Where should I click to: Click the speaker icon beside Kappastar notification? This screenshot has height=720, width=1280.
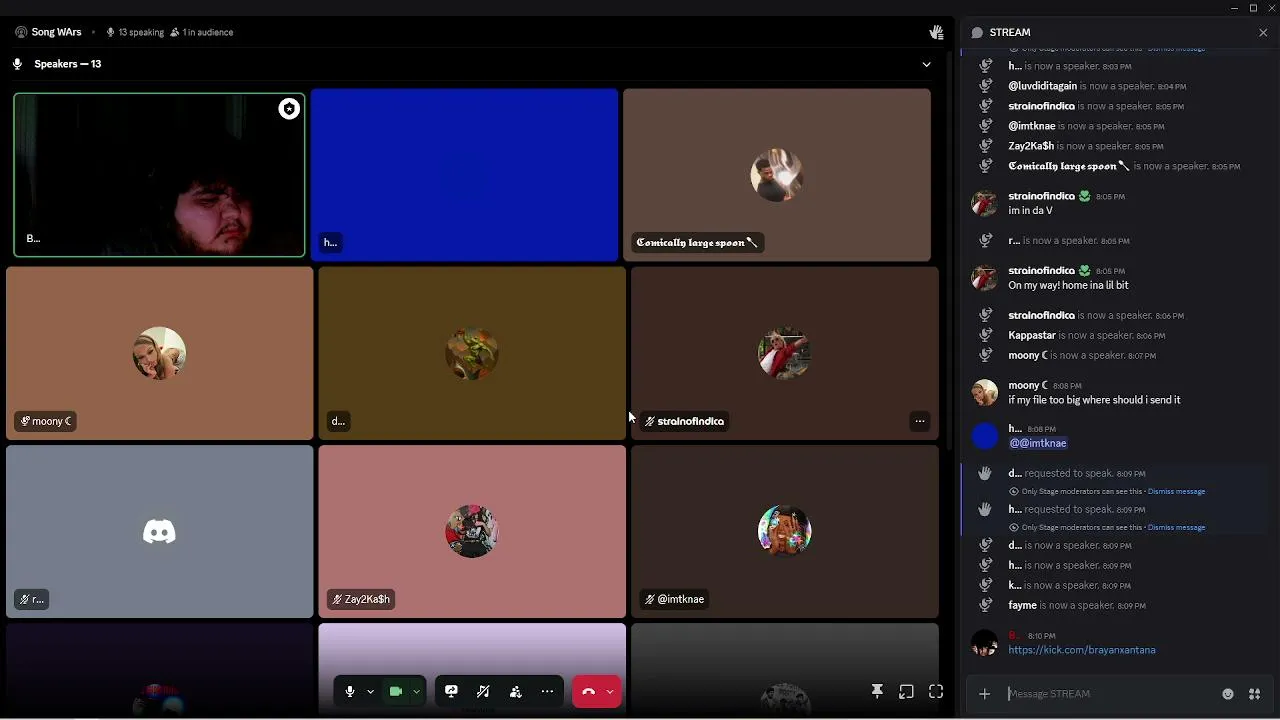[x=985, y=335]
